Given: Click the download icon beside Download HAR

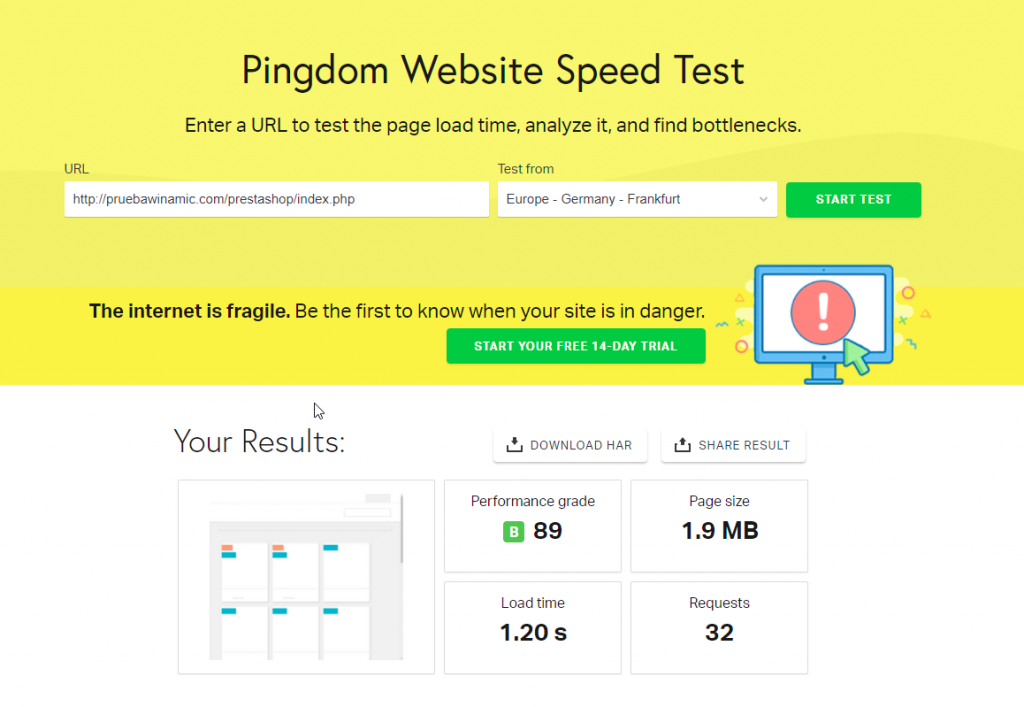Looking at the screenshot, I should click(x=515, y=445).
